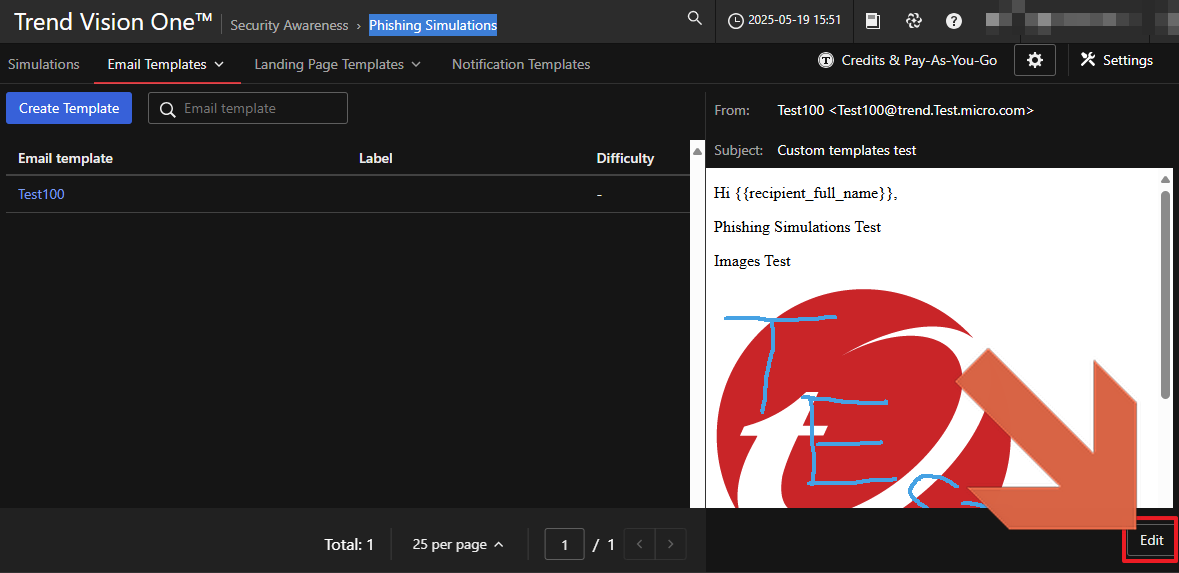
Task: Click the Email template search field
Action: [260, 108]
